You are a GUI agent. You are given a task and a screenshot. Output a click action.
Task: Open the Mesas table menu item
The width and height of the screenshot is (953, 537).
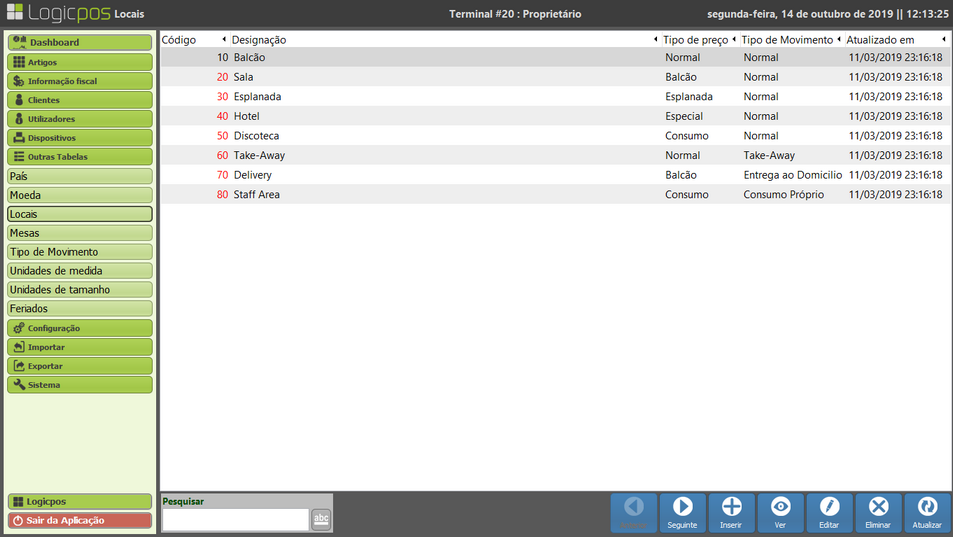(x=80, y=233)
